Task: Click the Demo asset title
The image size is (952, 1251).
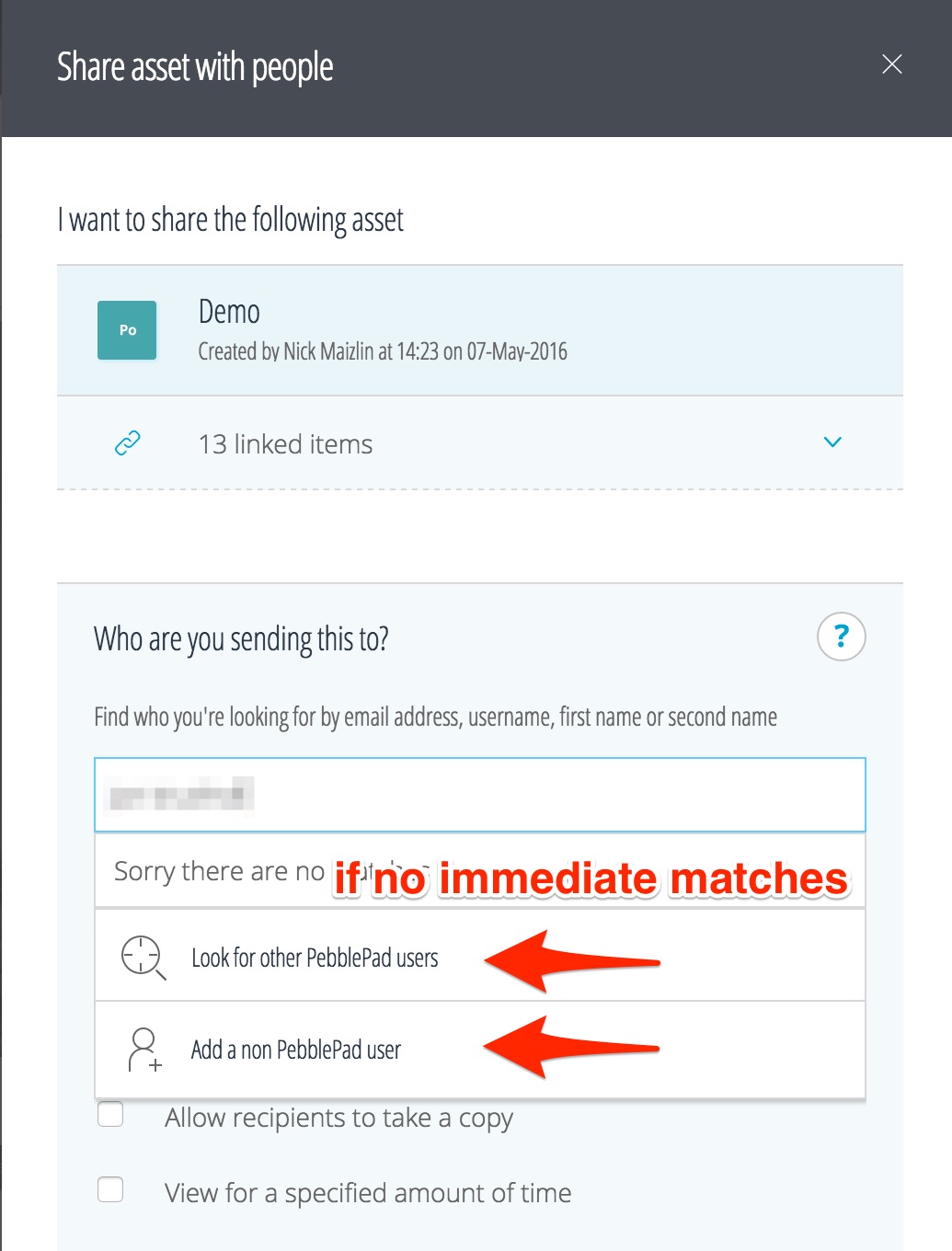Action: (229, 312)
